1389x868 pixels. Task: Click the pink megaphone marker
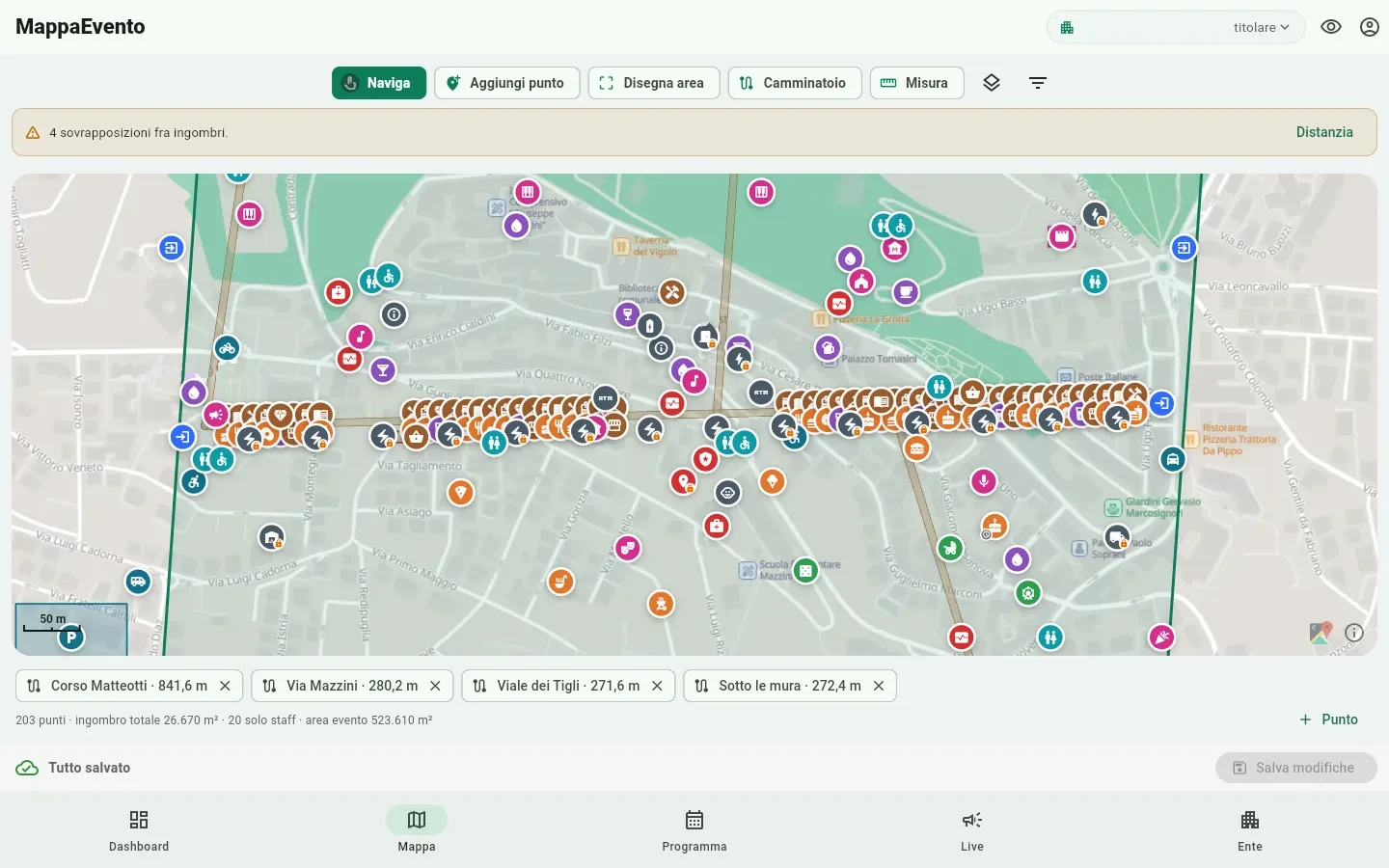coord(216,415)
